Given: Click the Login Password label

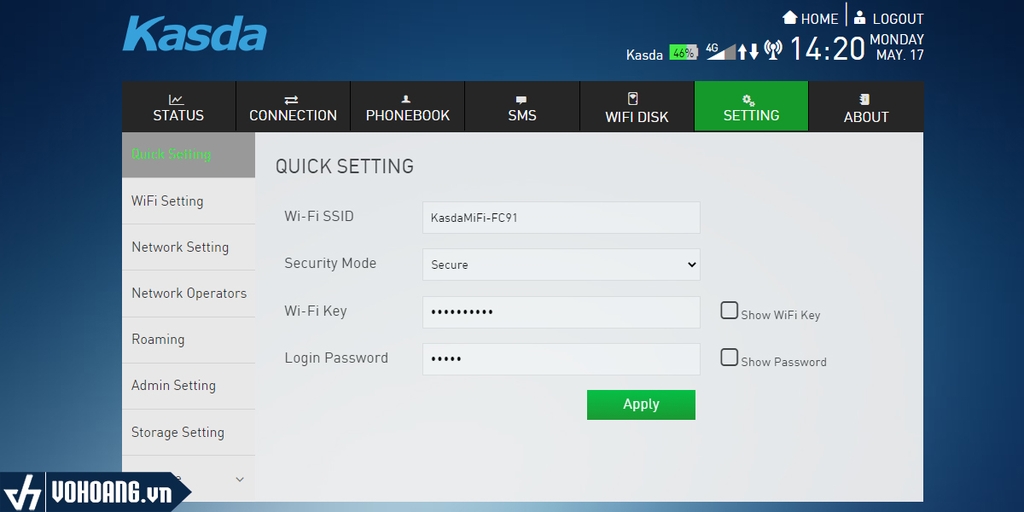Looking at the screenshot, I should tap(336, 358).
